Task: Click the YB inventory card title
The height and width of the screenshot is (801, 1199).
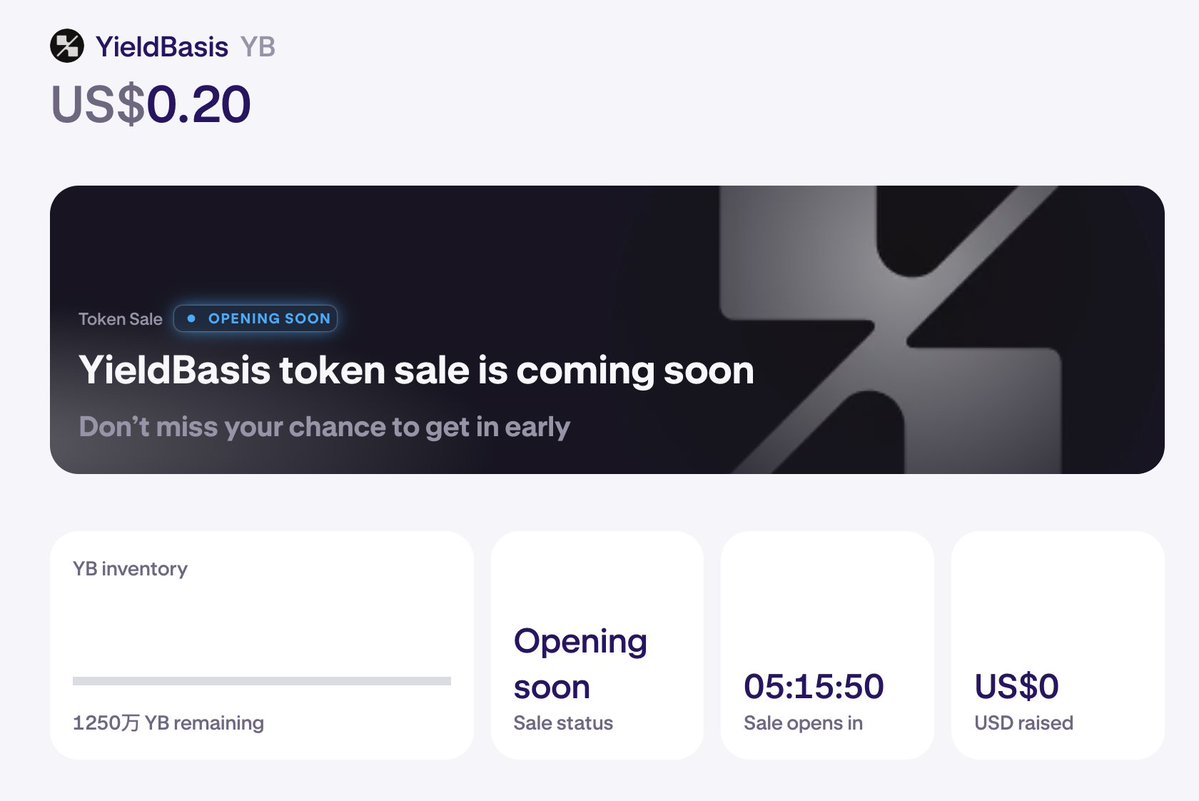Action: pyautogui.click(x=130, y=569)
